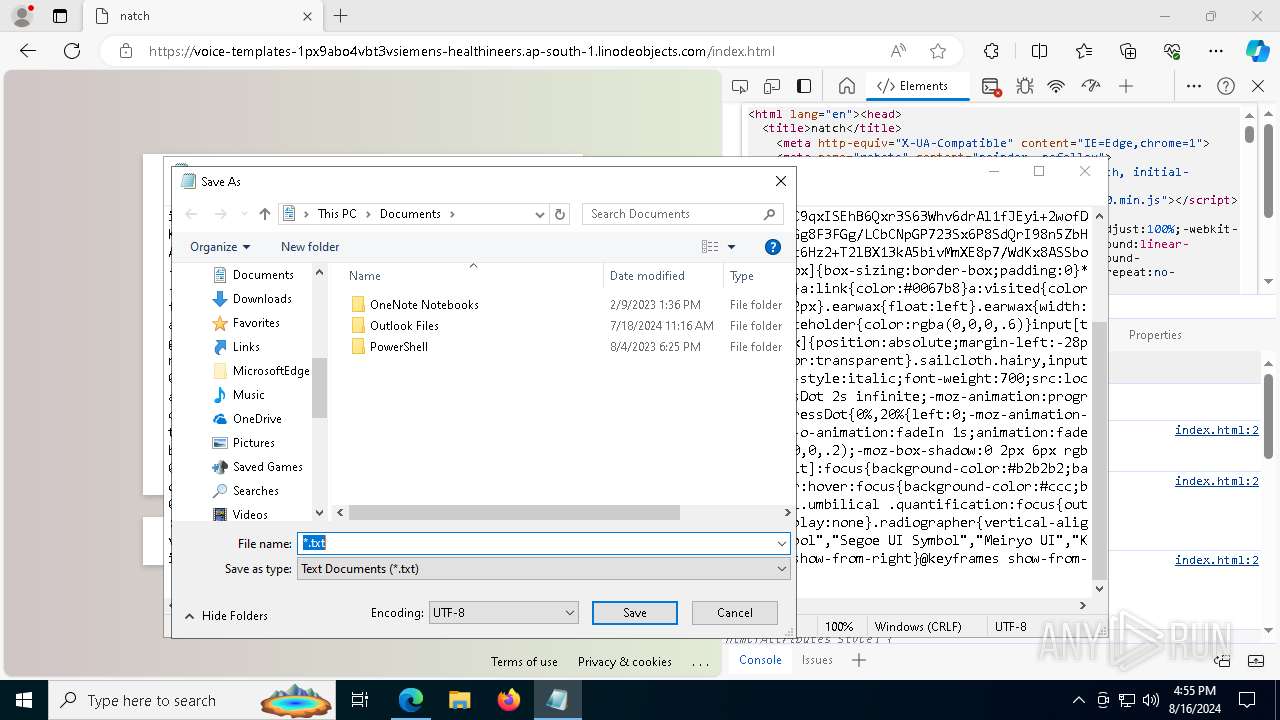Viewport: 1280px width, 720px height.
Task: Open DevTools Network wifi icon
Action: [1056, 86]
